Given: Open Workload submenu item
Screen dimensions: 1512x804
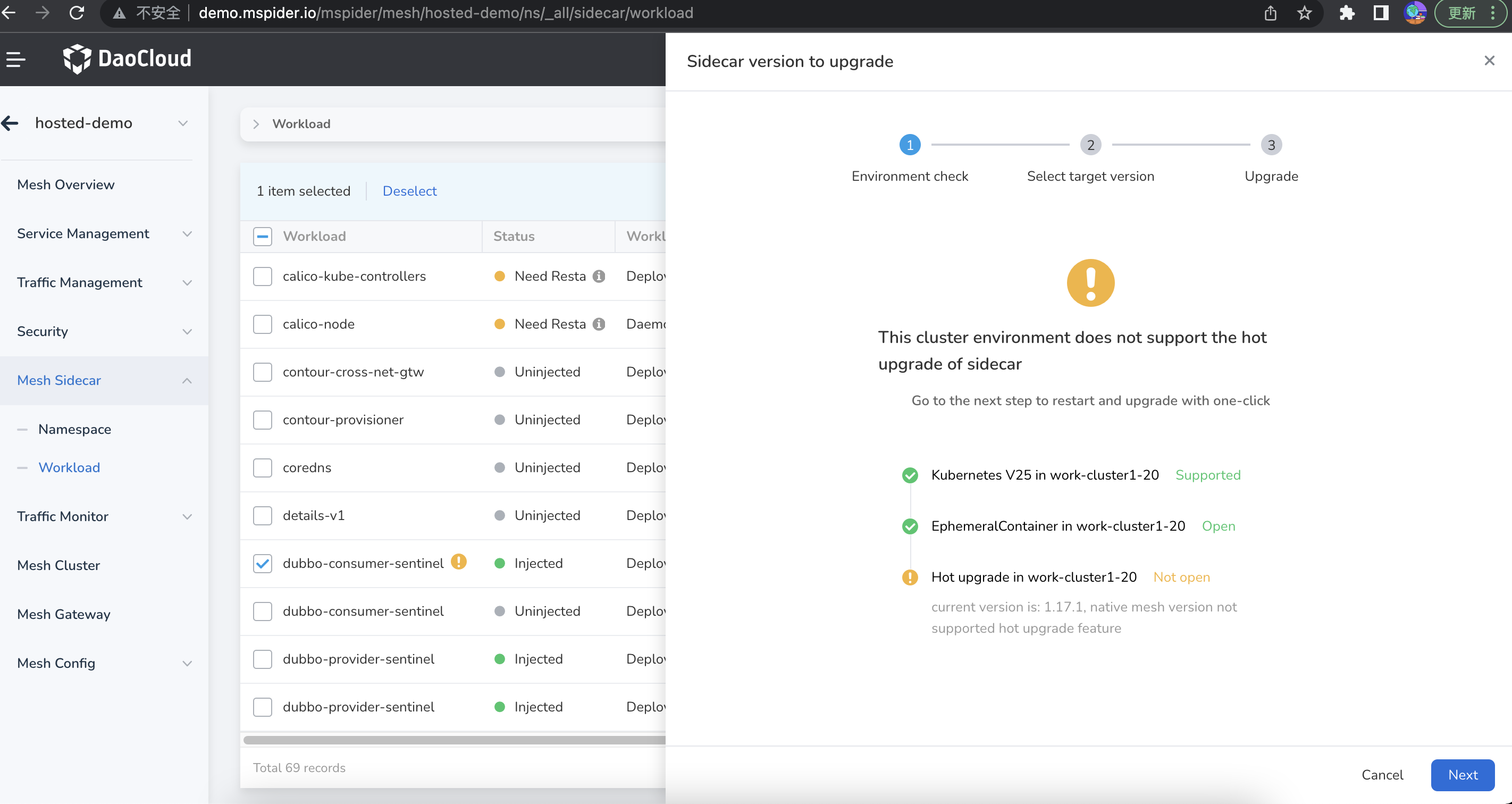Looking at the screenshot, I should coord(69,468).
